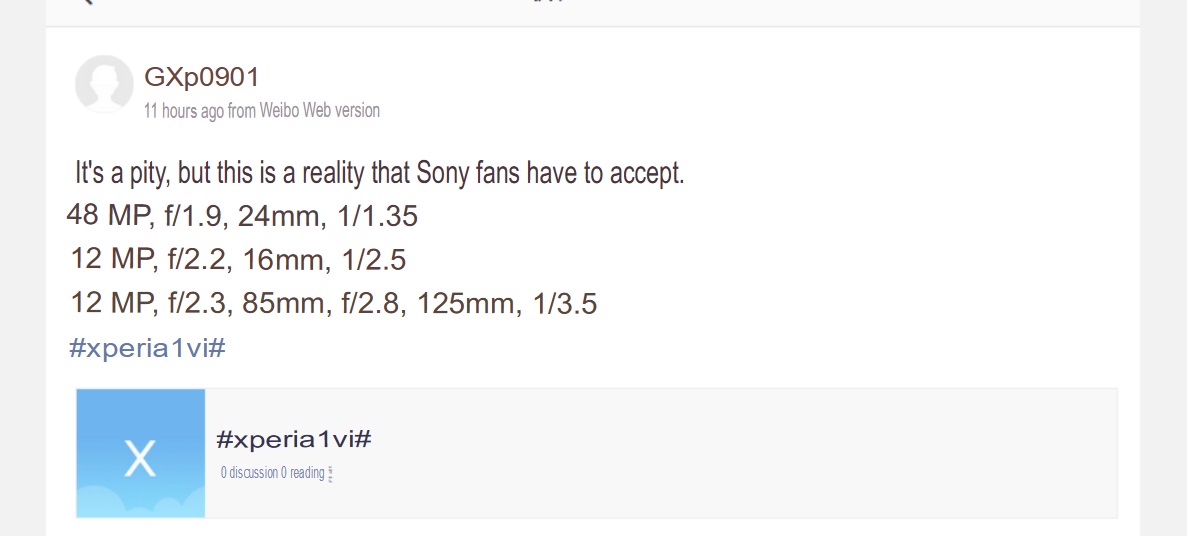Viewport: 1187px width, 536px height.
Task: Click the '1/3.5' sensor size text
Action: click(x=565, y=304)
